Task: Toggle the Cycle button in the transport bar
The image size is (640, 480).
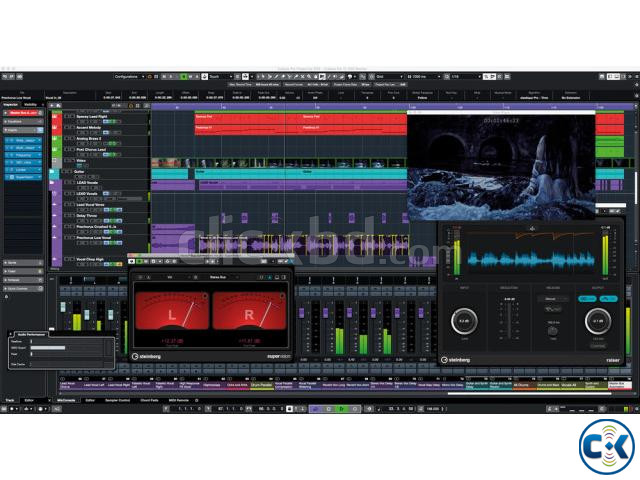Action: click(x=316, y=409)
